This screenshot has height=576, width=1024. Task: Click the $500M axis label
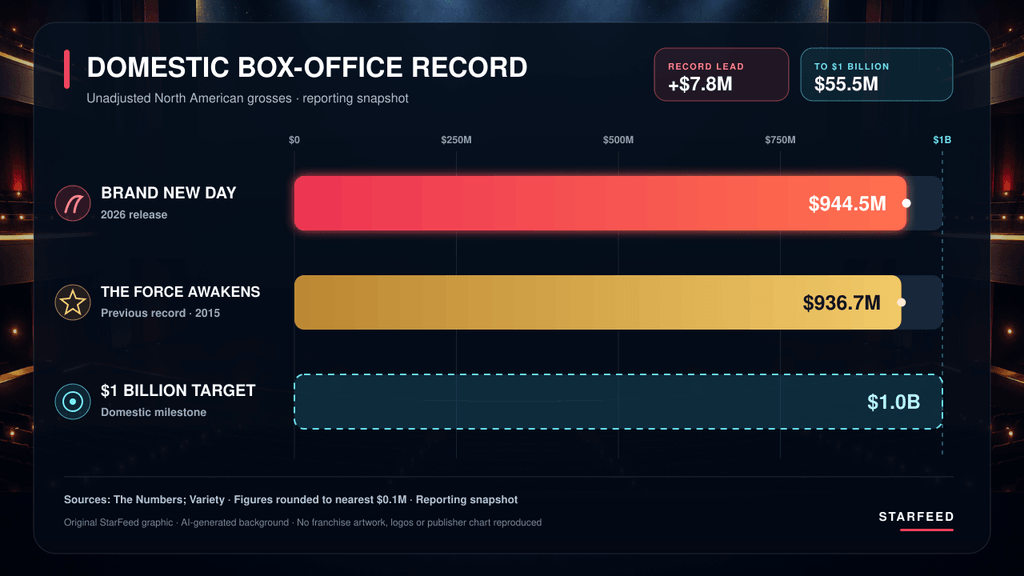[618, 140]
